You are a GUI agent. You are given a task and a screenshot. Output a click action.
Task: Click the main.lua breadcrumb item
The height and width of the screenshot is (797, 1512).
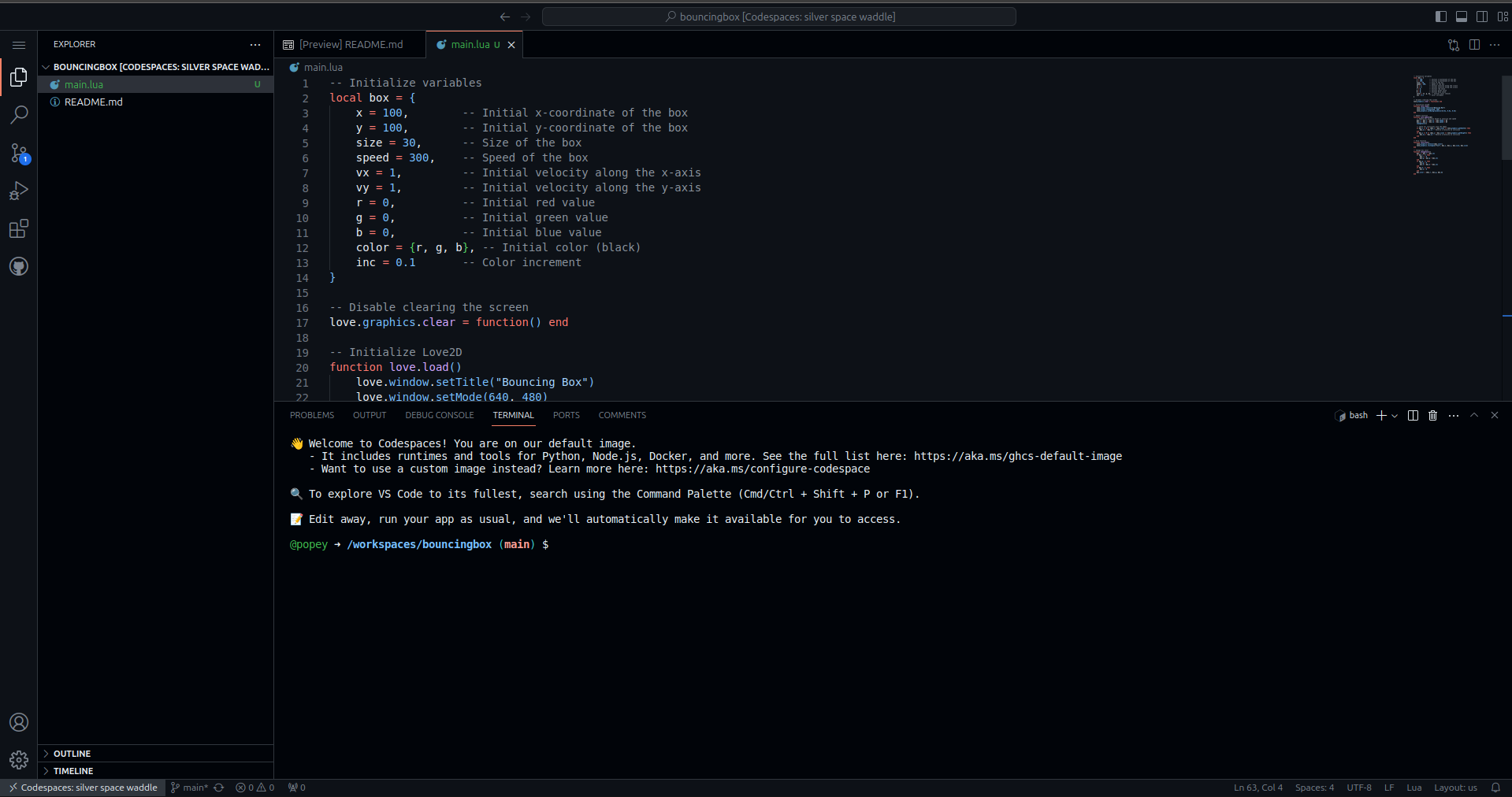[317, 68]
